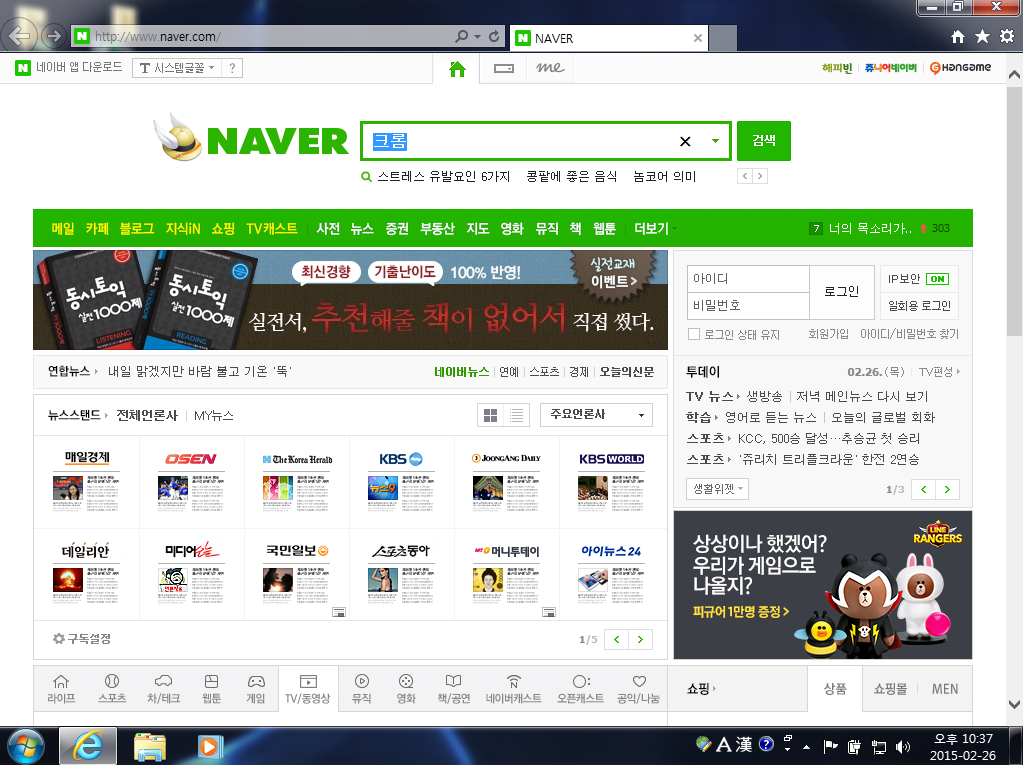Click the page scrollbar down arrow
The height and width of the screenshot is (765, 1023).
pos(1015,704)
